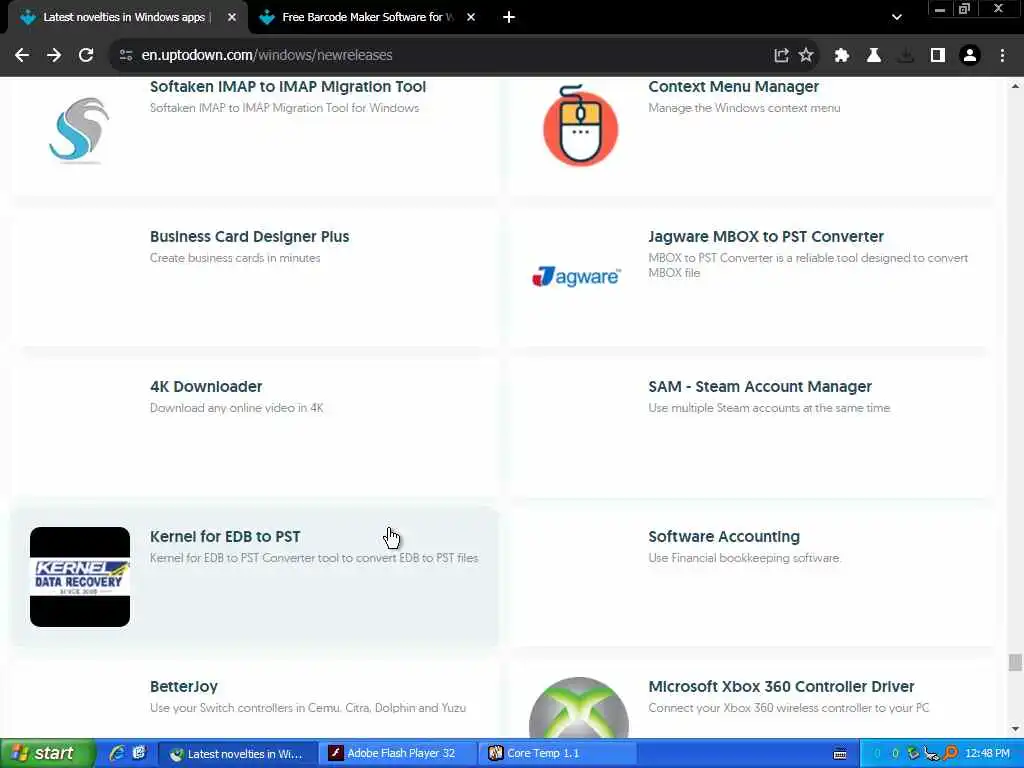The height and width of the screenshot is (768, 1024).
Task: Click the address bar URL
Action: (x=267, y=56)
